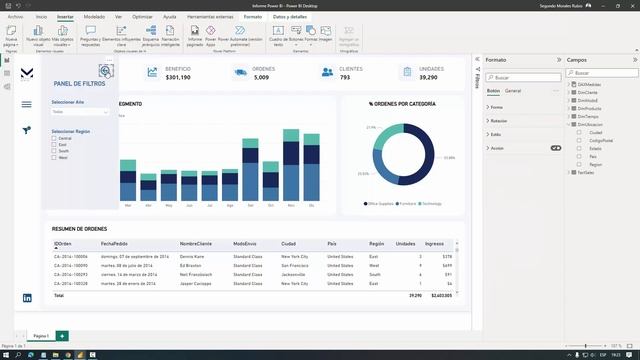This screenshot has width=640, height=360.
Task: Click the Clientes people icon
Action: 327,72
